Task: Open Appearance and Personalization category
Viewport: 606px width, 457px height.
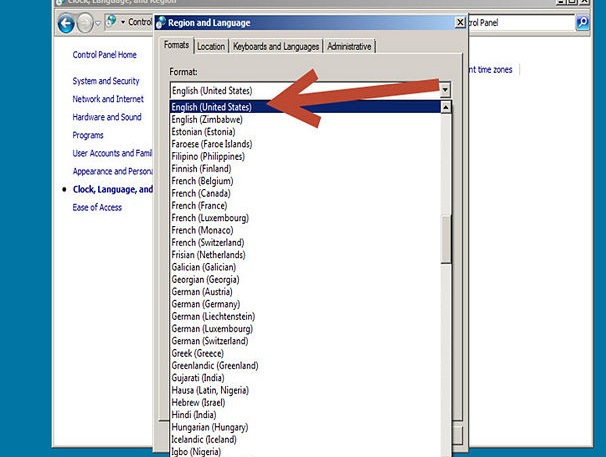Action: [112, 171]
